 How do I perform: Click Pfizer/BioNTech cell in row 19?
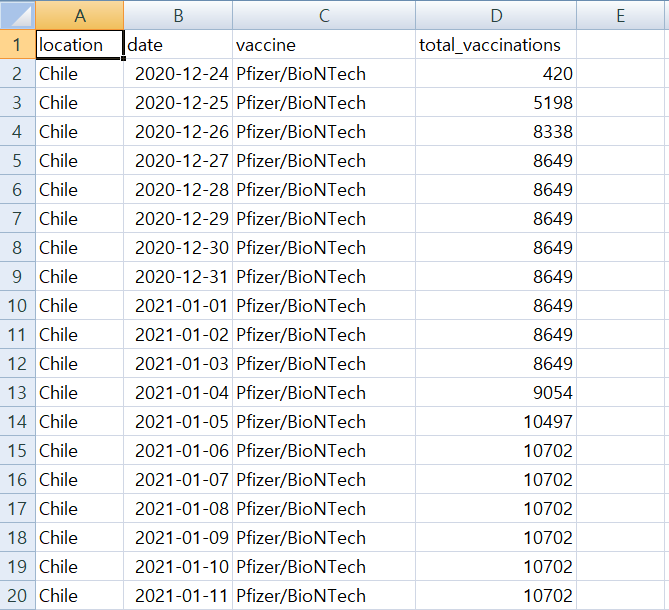[x=324, y=566]
